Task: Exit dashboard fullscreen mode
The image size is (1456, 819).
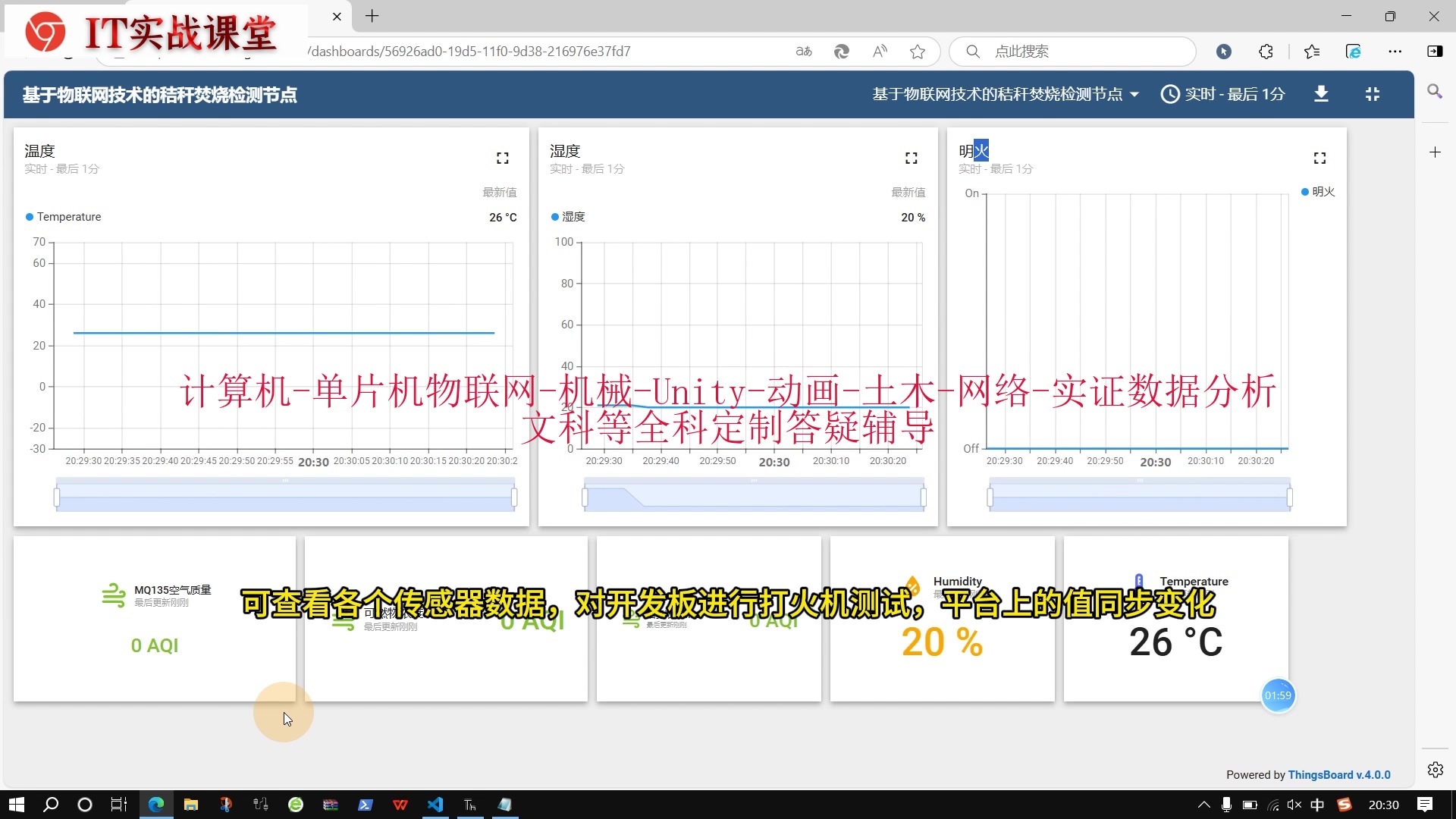Action: [1373, 94]
